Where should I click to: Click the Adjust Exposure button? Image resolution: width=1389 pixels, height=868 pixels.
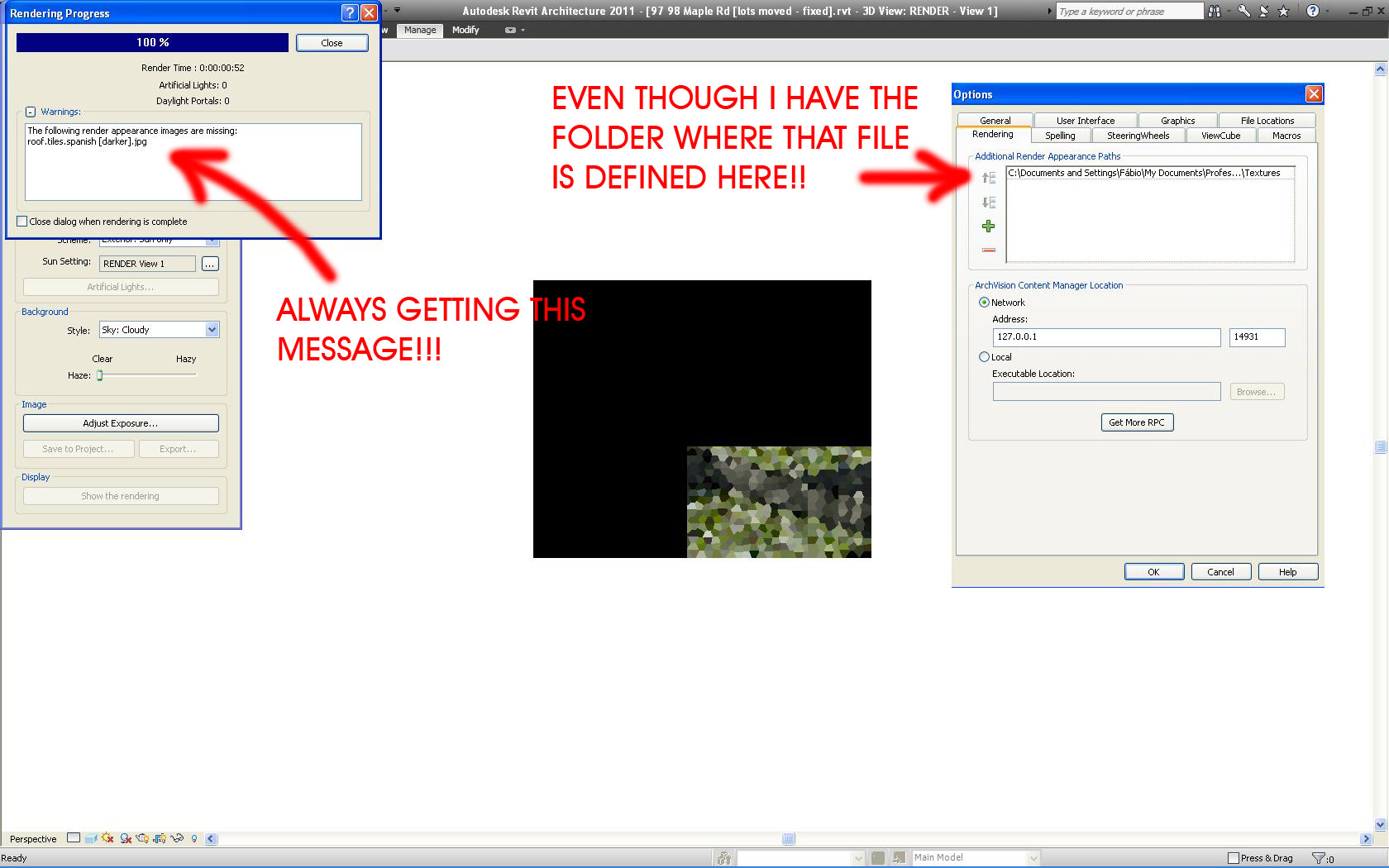point(121,423)
